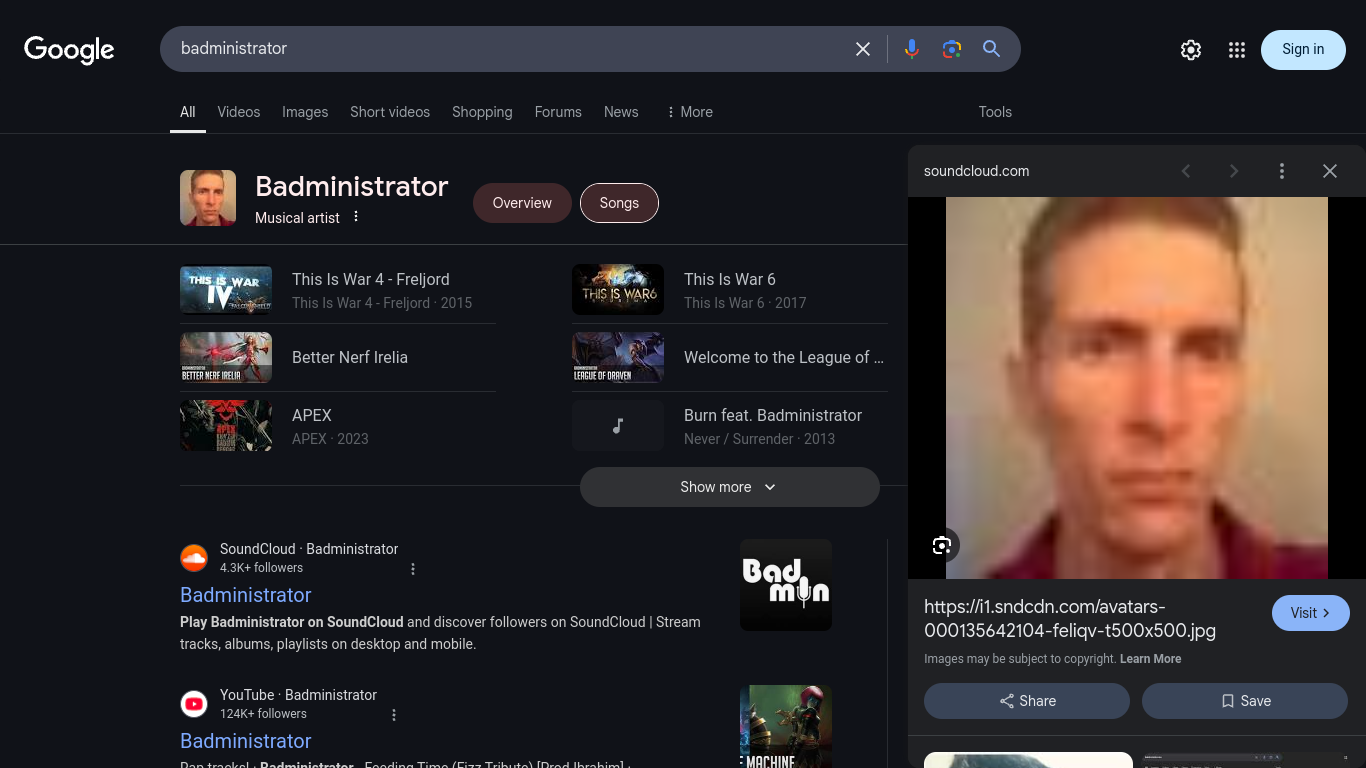The image size is (1366, 768).
Task: Click the large face image in the preview panel
Action: click(x=1137, y=388)
